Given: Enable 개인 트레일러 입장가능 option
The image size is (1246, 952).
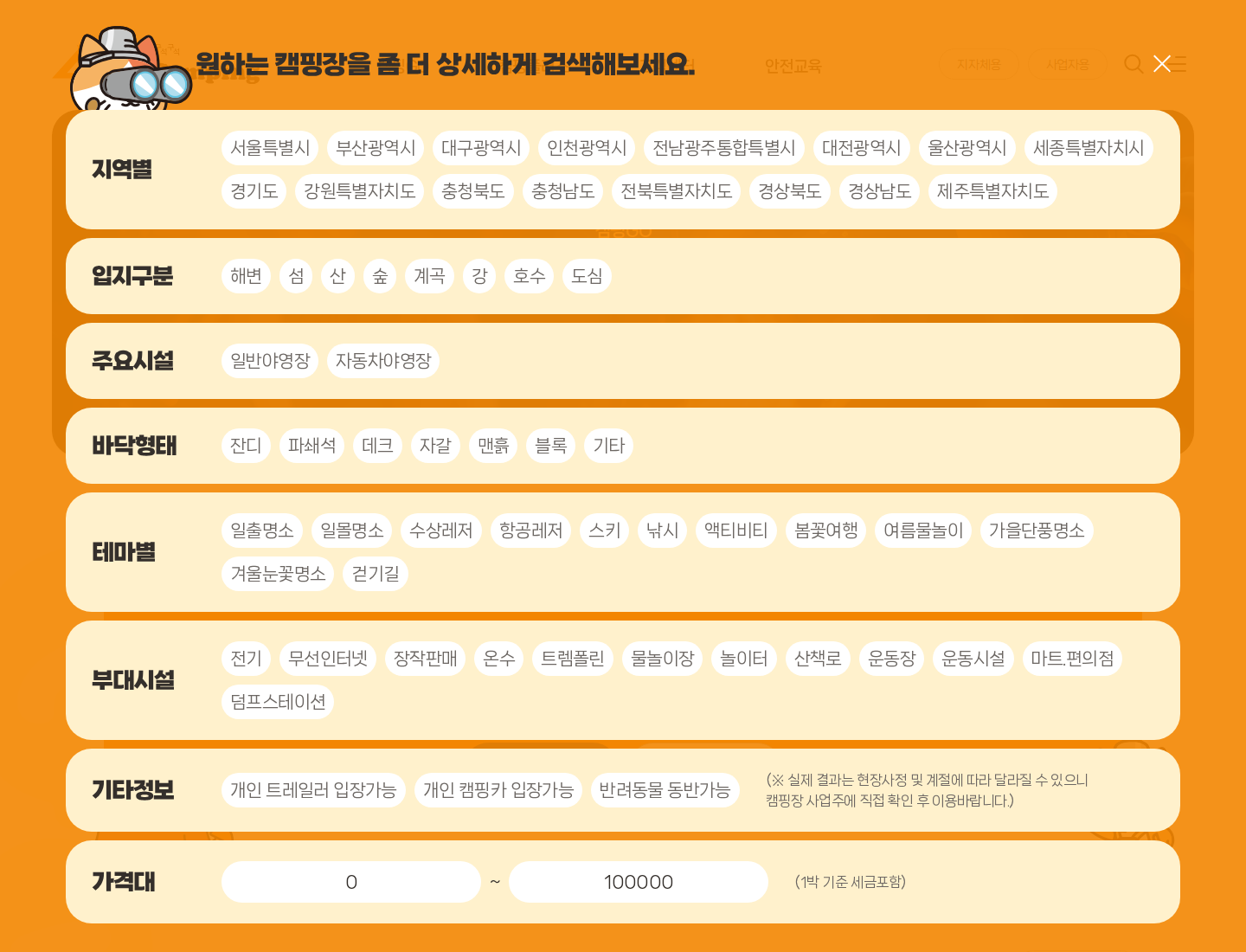Looking at the screenshot, I should coord(313,790).
